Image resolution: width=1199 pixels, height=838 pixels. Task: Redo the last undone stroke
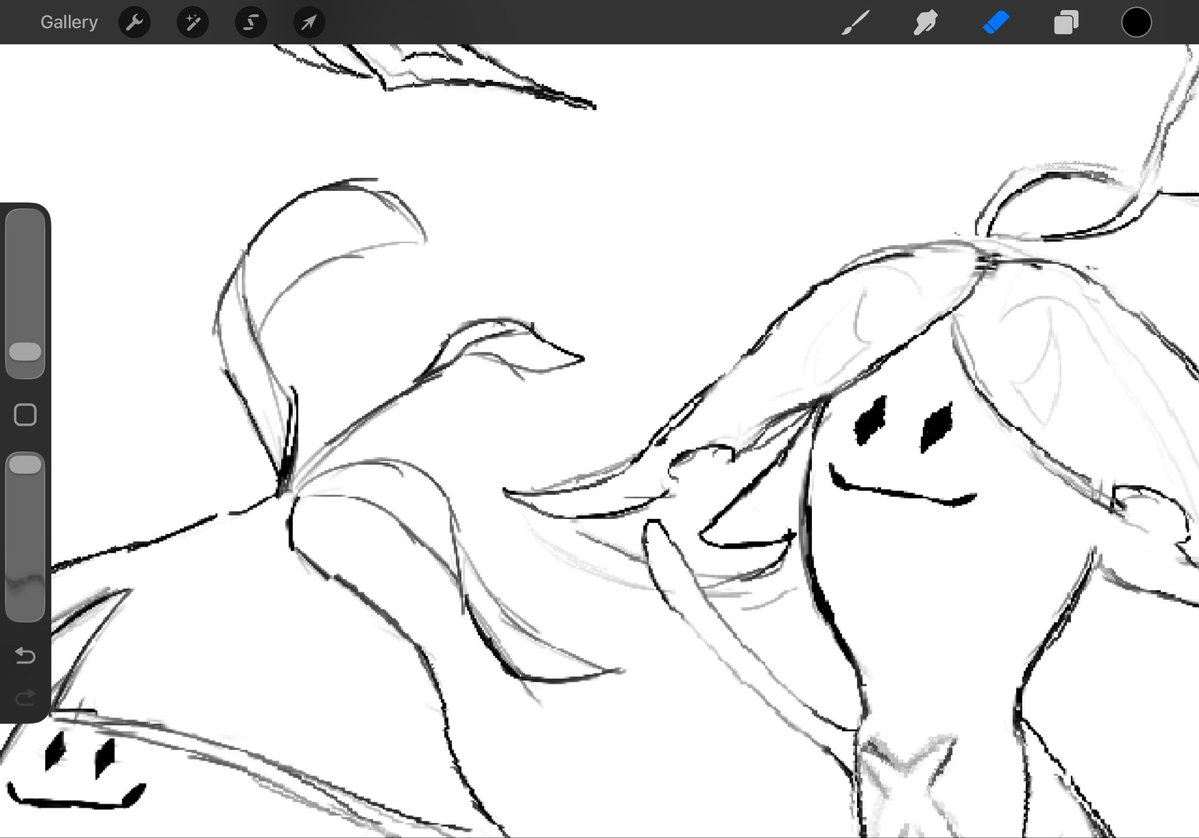click(25, 697)
